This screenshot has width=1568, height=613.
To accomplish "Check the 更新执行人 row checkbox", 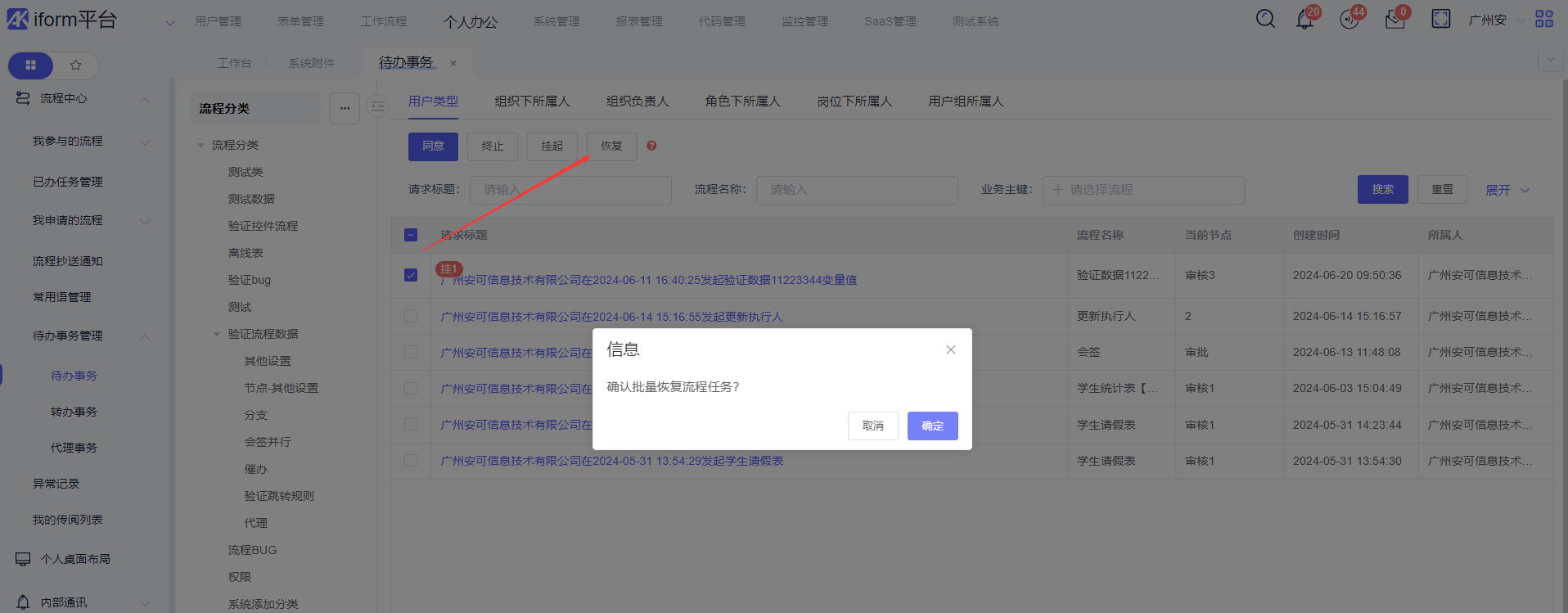I will (x=411, y=316).
